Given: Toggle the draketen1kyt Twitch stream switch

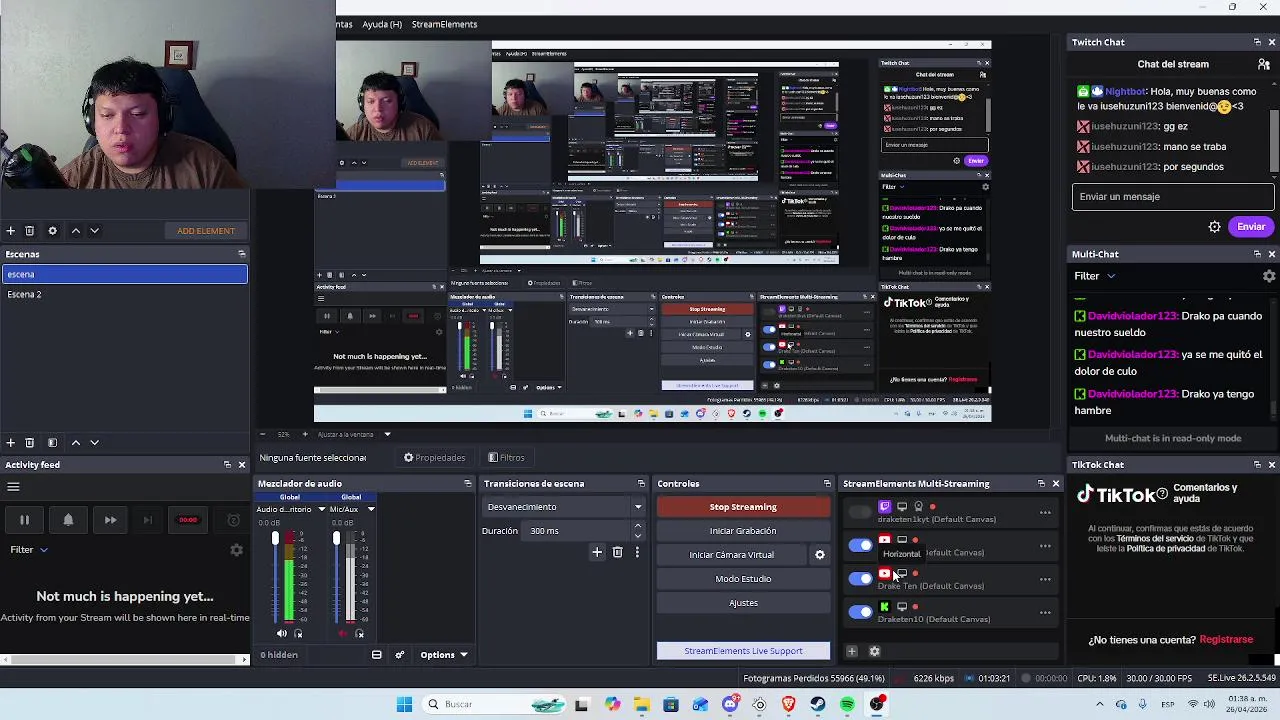Looking at the screenshot, I should (x=860, y=513).
